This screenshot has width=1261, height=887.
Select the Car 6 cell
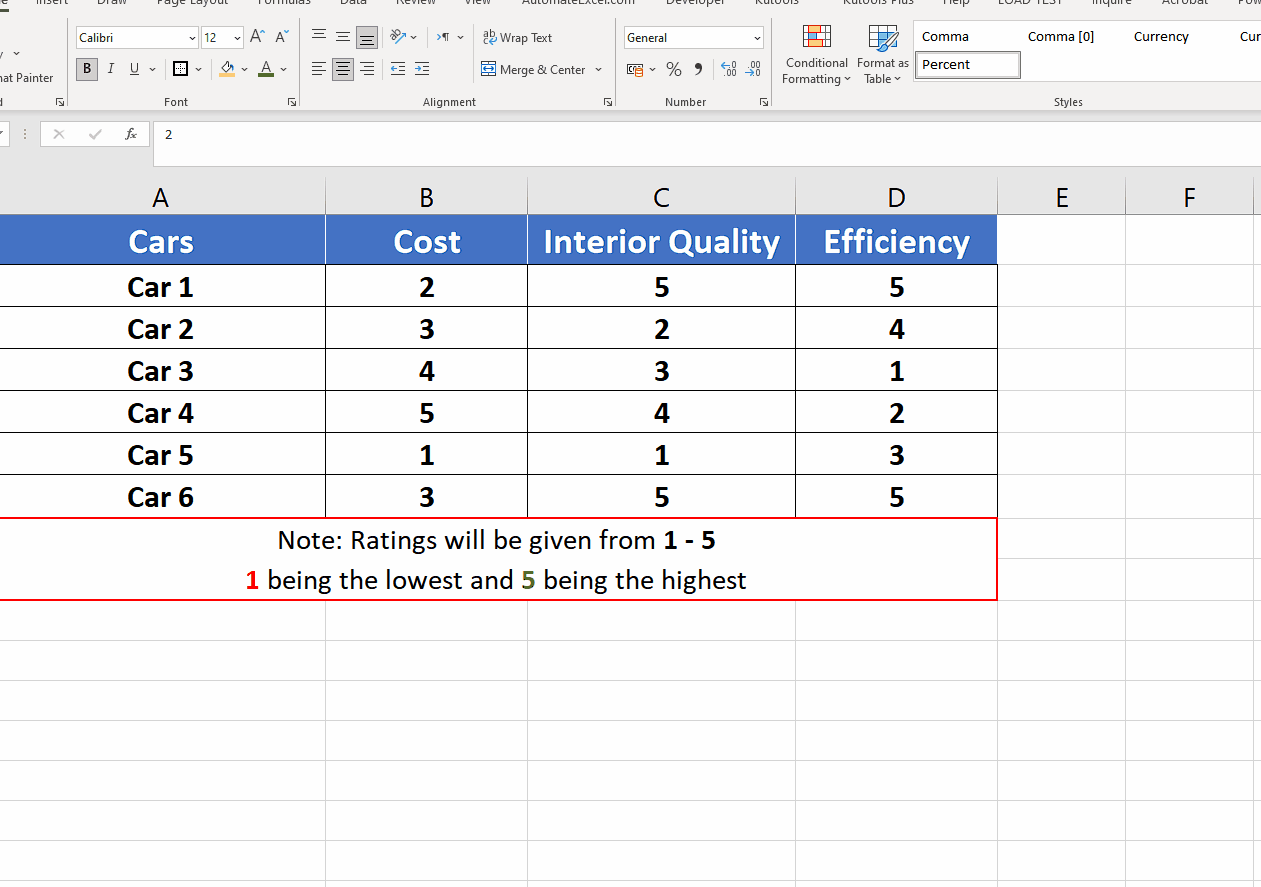(160, 497)
